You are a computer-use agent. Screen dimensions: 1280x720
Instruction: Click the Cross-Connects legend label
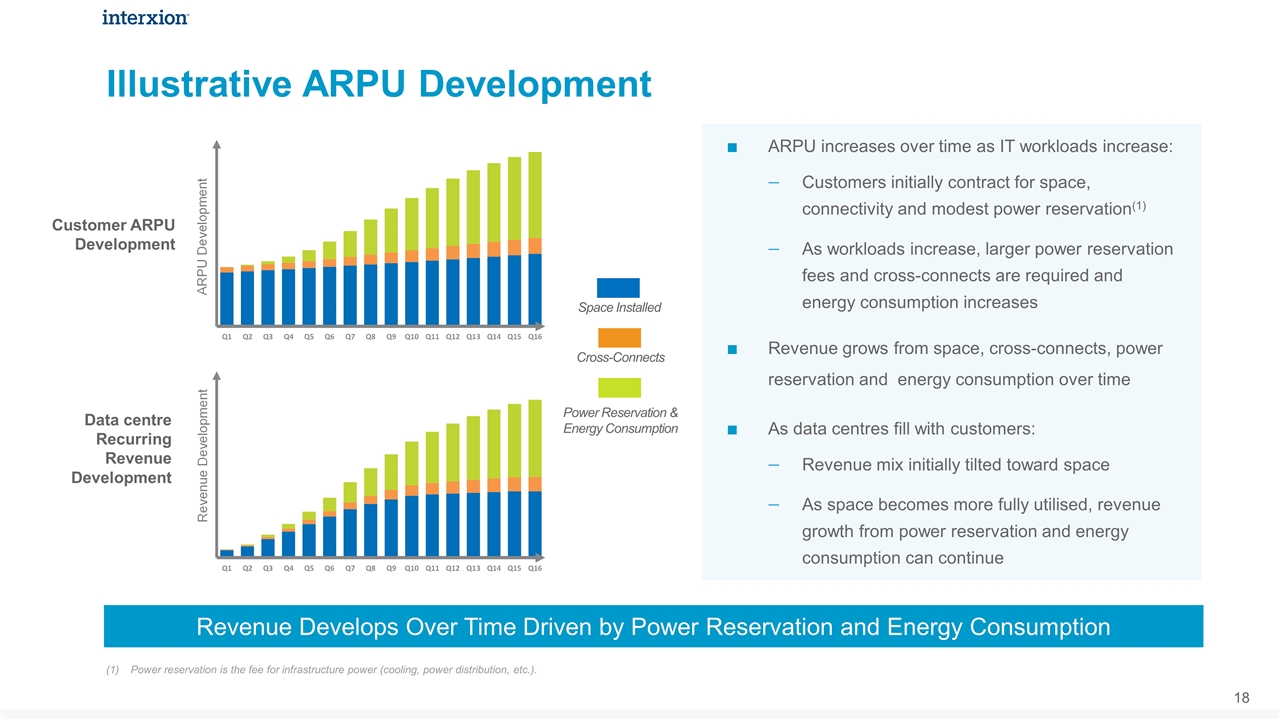[621, 358]
